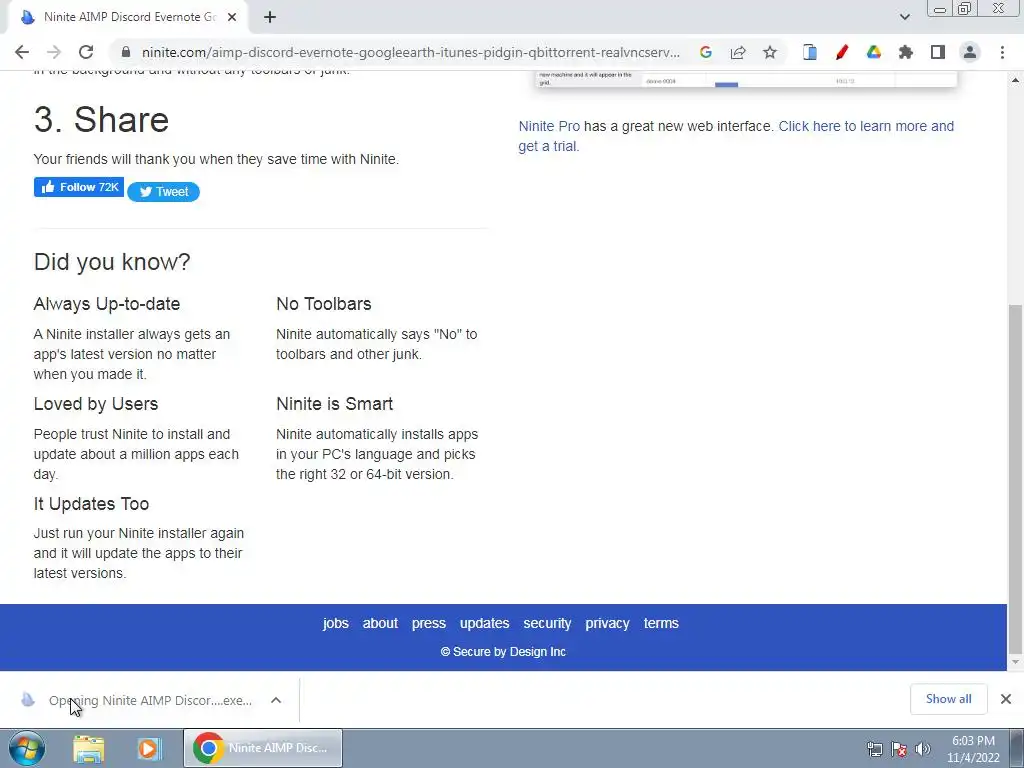The width and height of the screenshot is (1024, 768).
Task: Open the blue document extension icon
Action: click(x=809, y=52)
